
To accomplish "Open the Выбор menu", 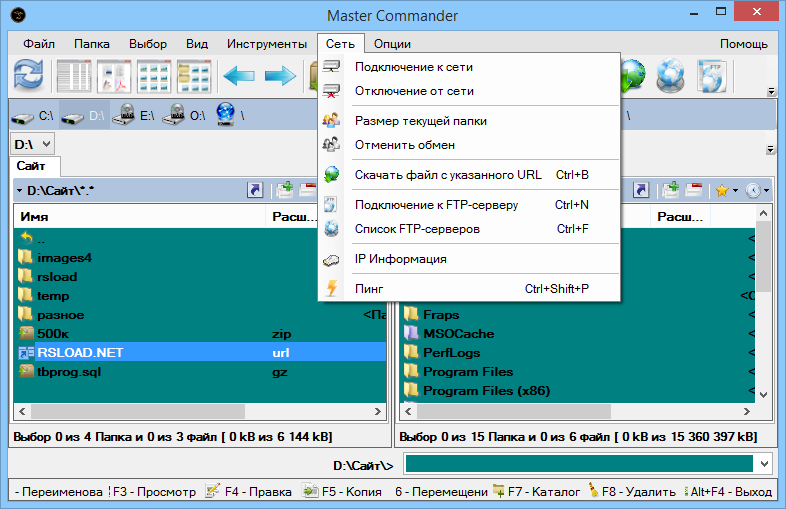I will [x=148, y=44].
